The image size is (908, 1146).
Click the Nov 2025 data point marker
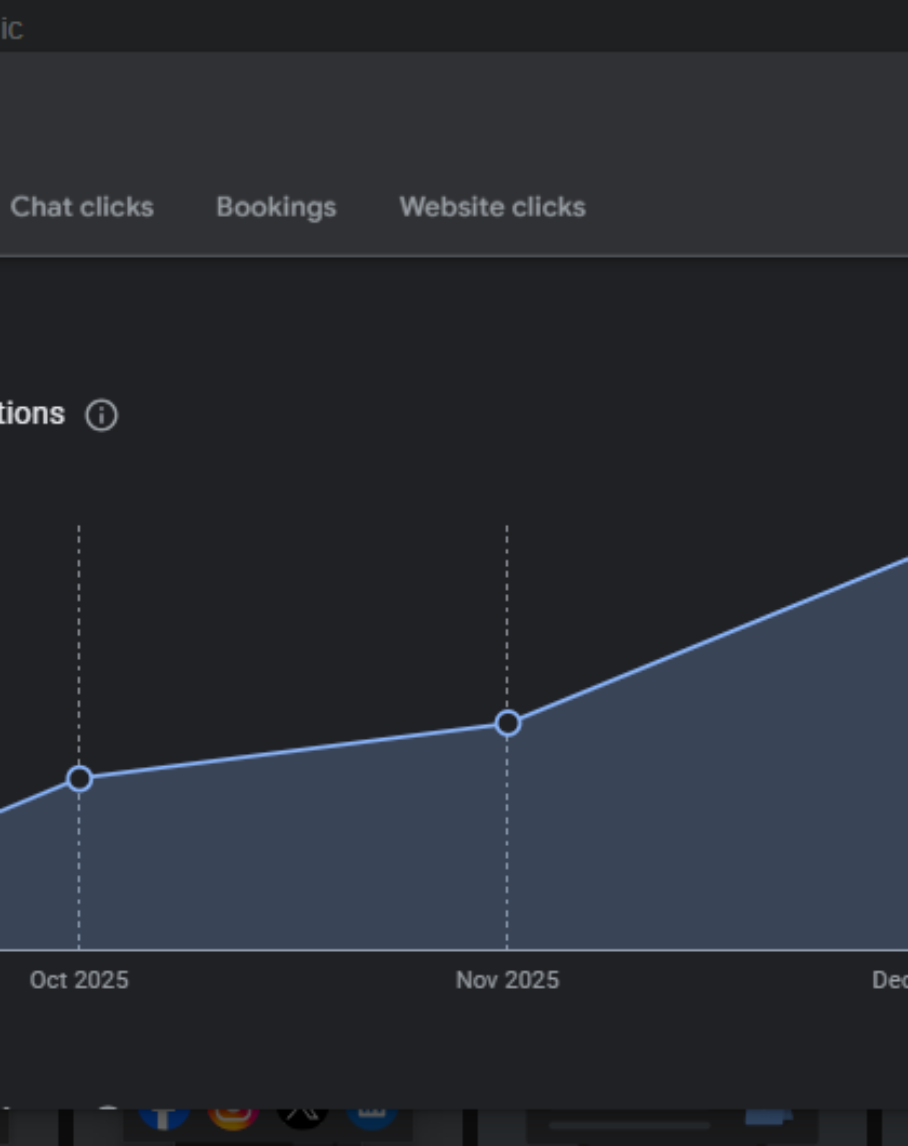point(507,723)
